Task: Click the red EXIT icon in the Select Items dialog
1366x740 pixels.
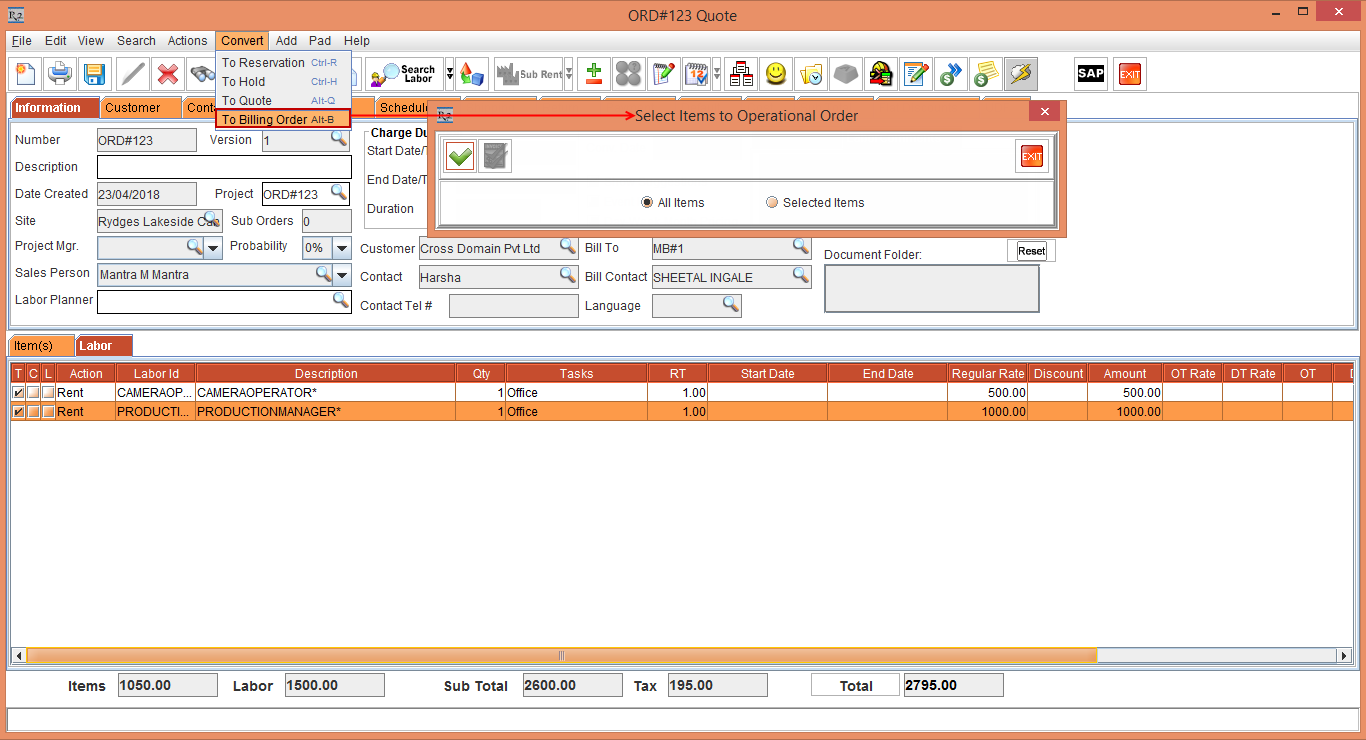Action: pos(1031,156)
